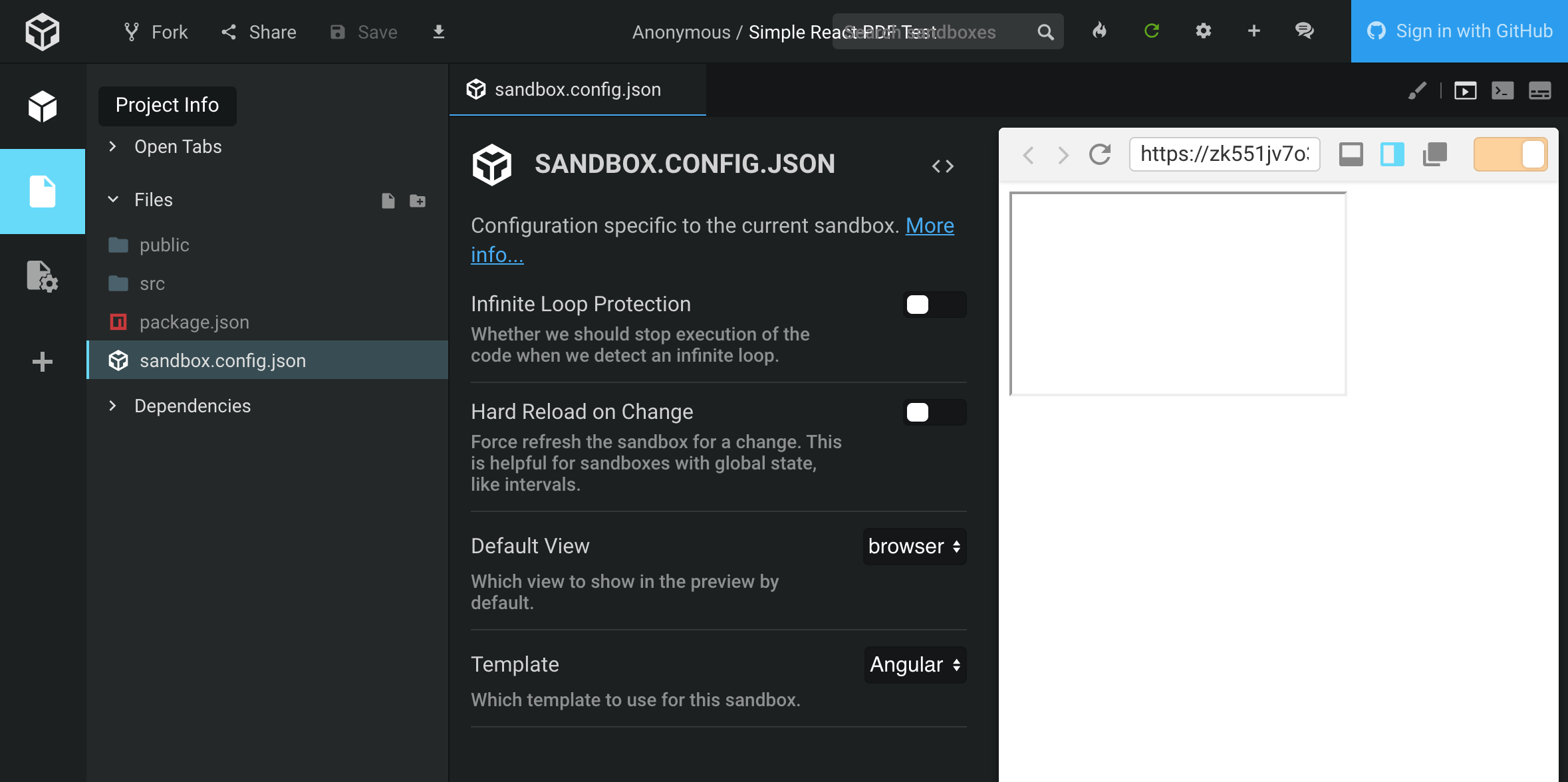This screenshot has height=782, width=1568.
Task: Change Template from Angular dropdown
Action: [x=914, y=664]
